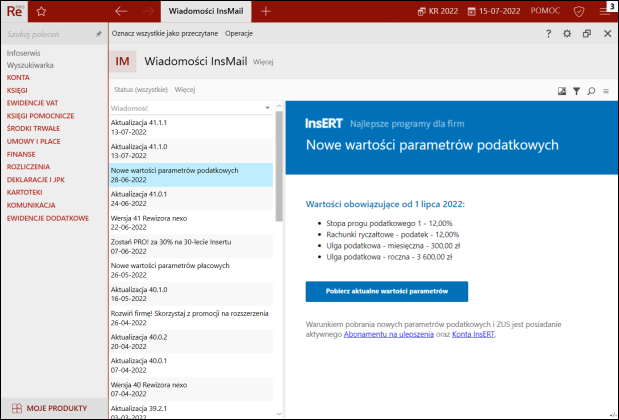Open the hamburger menu with badge 3
The height and width of the screenshot is (420, 619).
[606, 11]
